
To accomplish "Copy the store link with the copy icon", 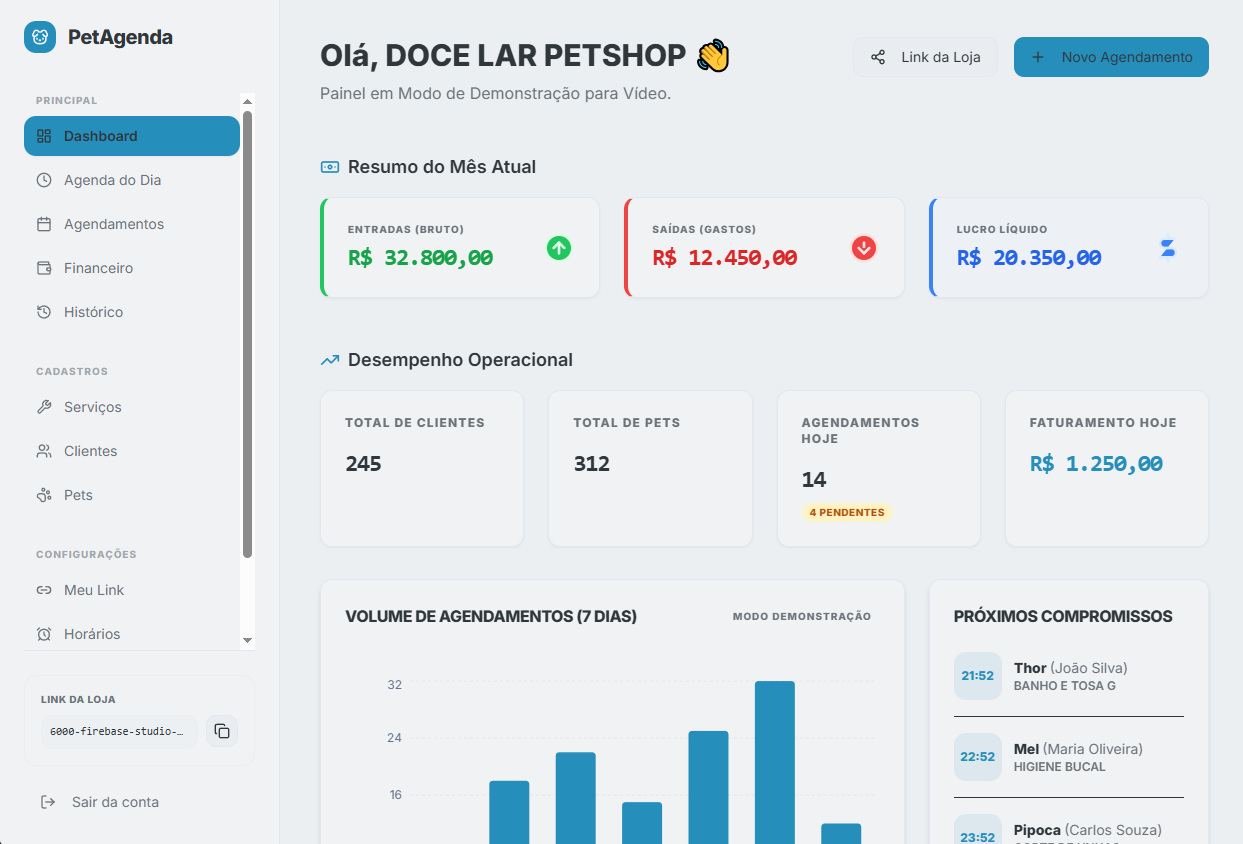I will [x=221, y=731].
